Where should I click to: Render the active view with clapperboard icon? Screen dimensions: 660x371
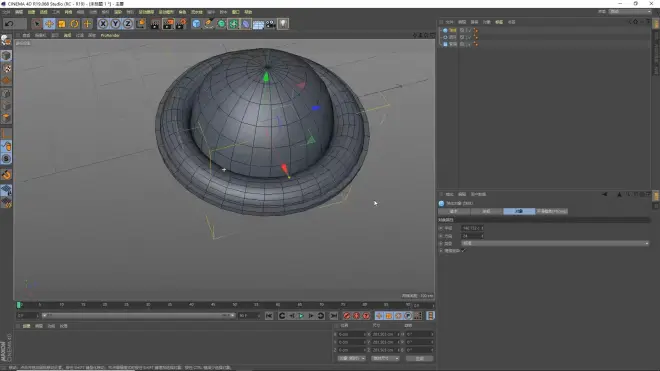(x=155, y=24)
